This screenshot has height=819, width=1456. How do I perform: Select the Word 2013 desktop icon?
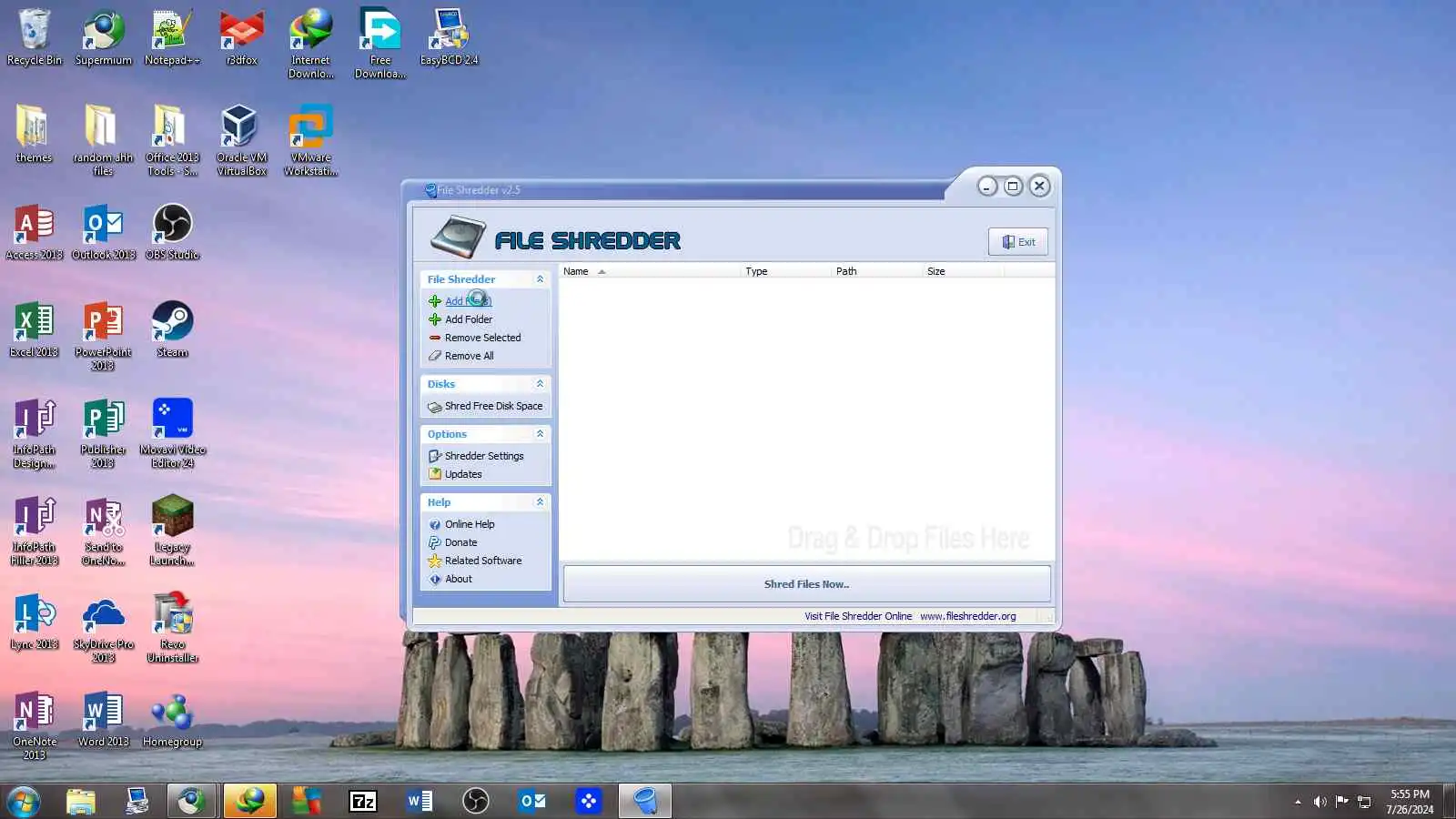click(103, 719)
